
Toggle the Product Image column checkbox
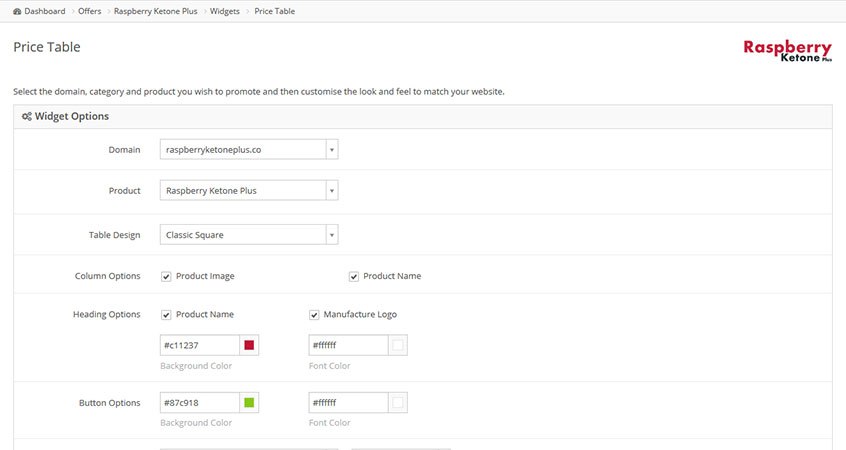coord(166,276)
